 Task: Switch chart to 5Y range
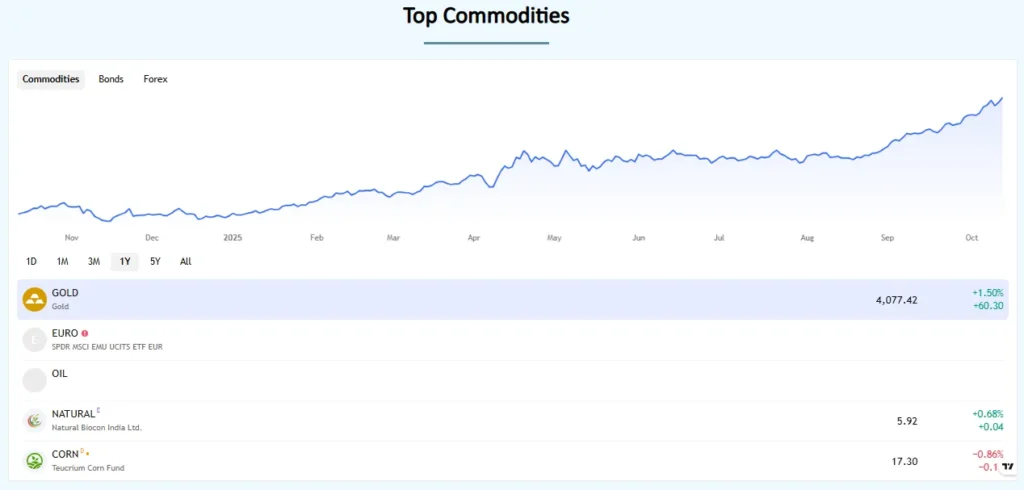[155, 262]
